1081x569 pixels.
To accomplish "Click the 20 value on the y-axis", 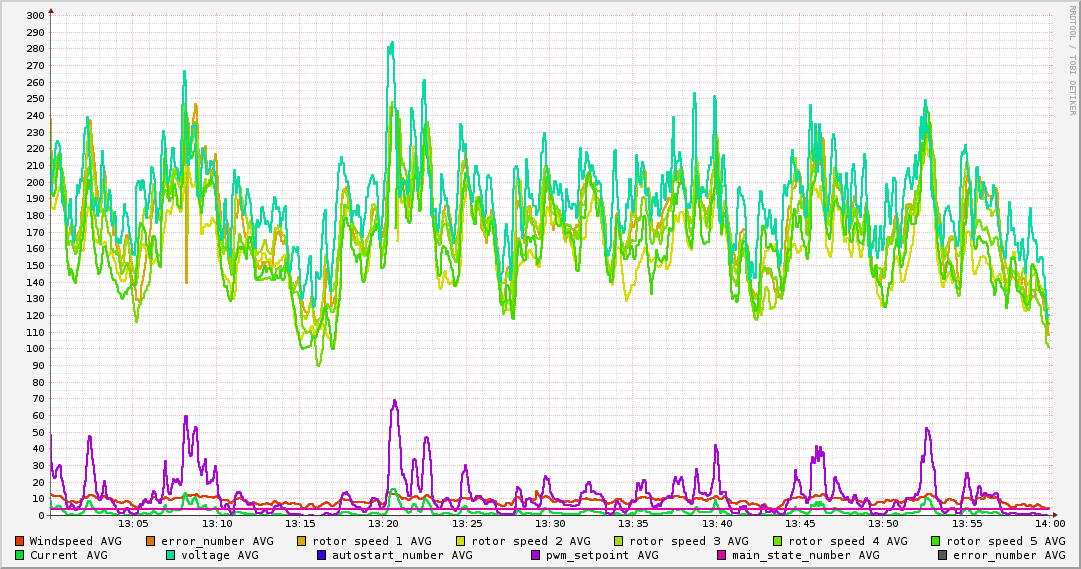I will [39, 483].
